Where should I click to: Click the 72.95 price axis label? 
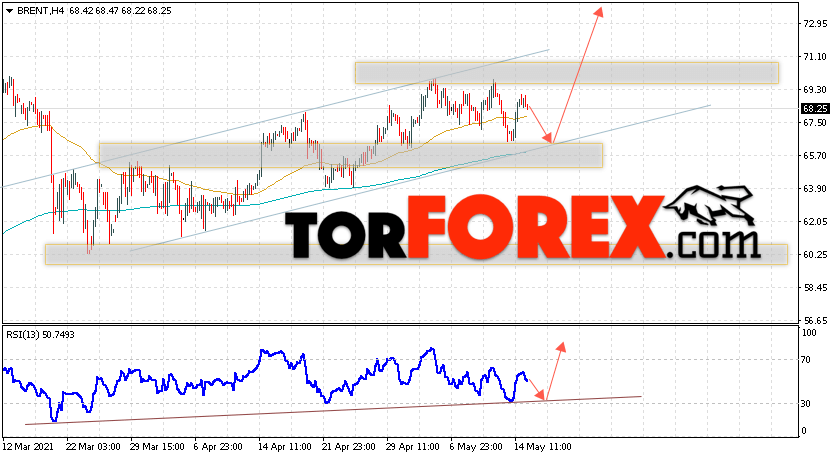tap(816, 24)
